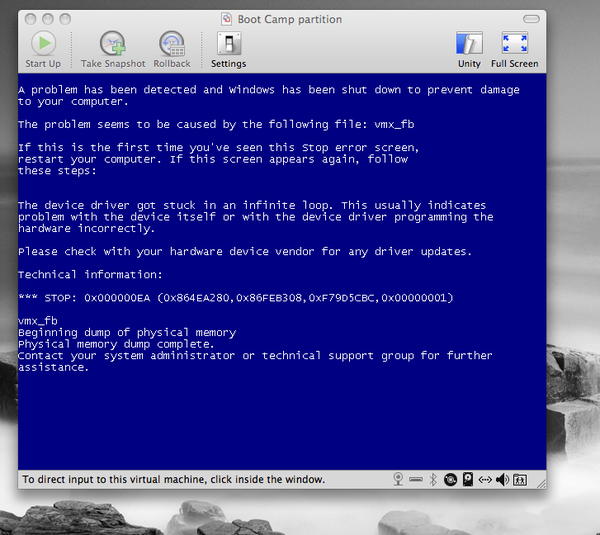Click the USB device status icon
Screen dimensions: 600x535
416,479
